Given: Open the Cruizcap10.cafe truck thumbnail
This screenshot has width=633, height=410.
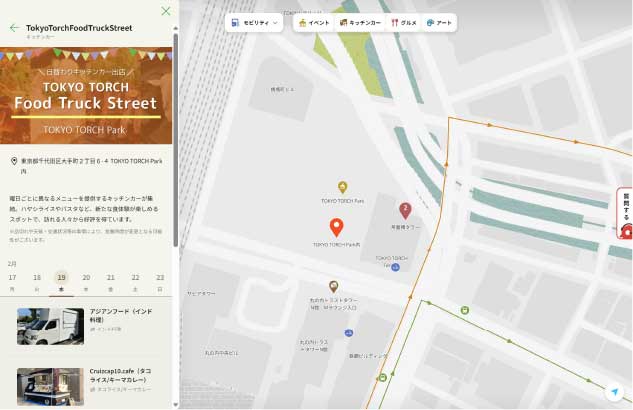Looking at the screenshot, I should tap(50, 386).
